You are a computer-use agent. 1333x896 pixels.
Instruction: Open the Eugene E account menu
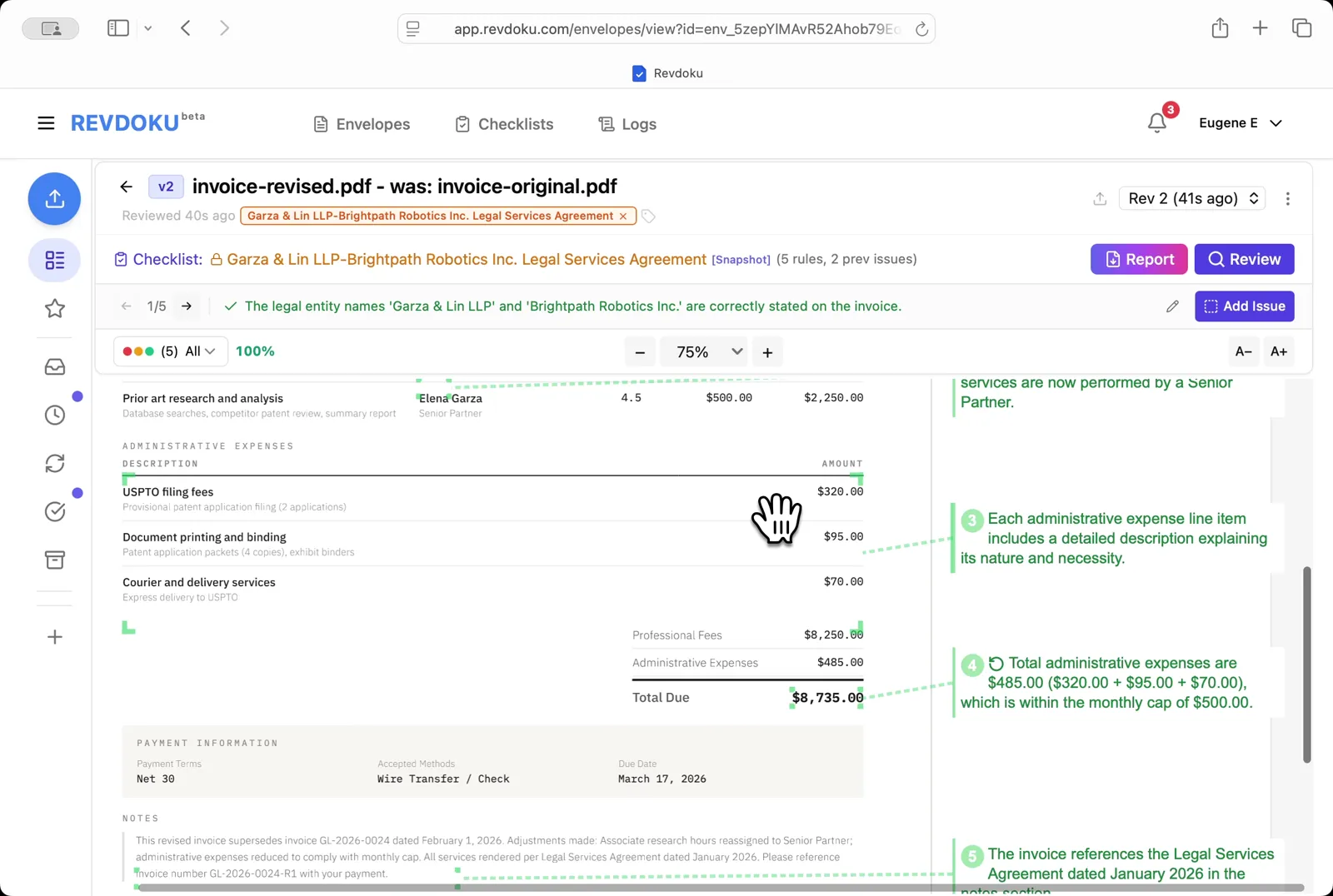pyautogui.click(x=1241, y=122)
